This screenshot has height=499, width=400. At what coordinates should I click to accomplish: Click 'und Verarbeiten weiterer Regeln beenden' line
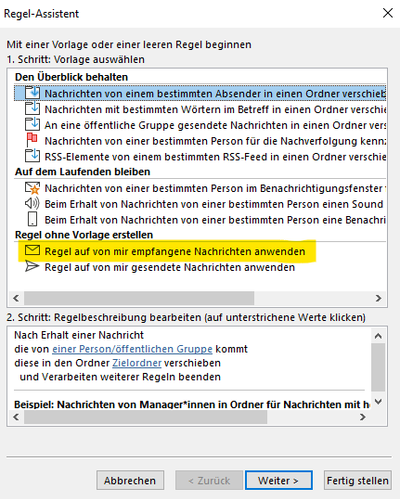tap(120, 377)
